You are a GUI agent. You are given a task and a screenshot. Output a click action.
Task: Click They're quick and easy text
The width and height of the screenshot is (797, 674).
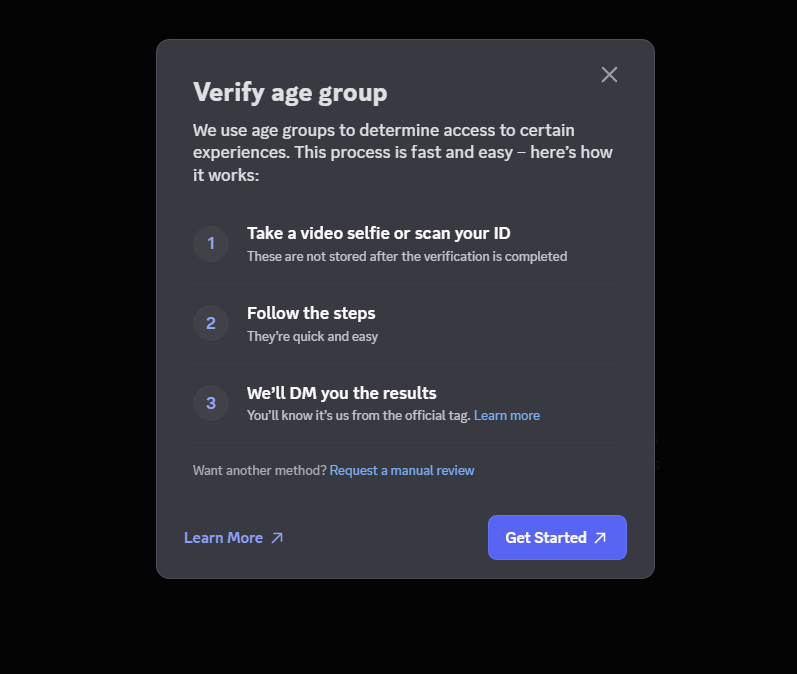click(x=313, y=336)
